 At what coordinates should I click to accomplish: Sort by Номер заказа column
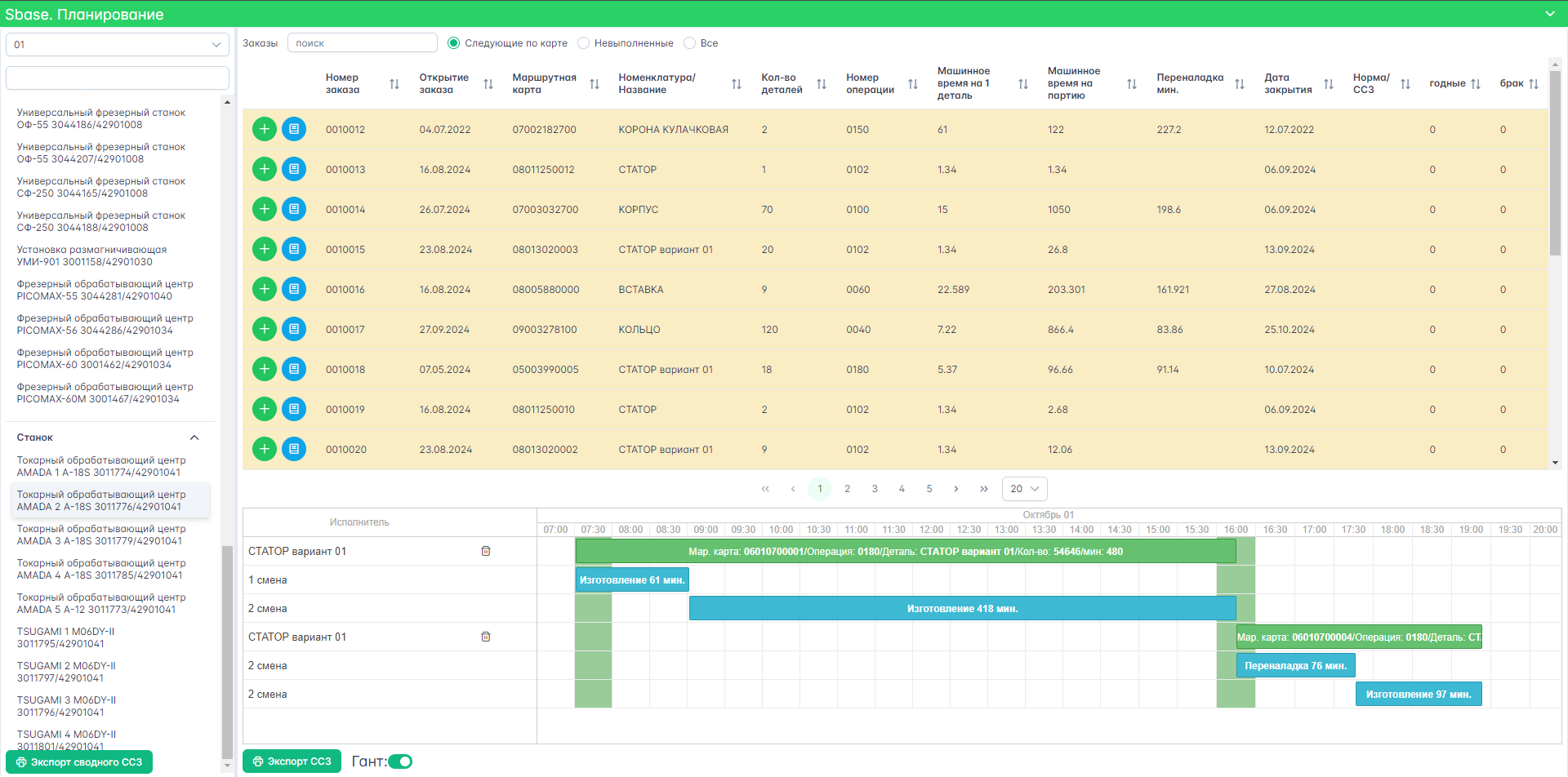(394, 84)
